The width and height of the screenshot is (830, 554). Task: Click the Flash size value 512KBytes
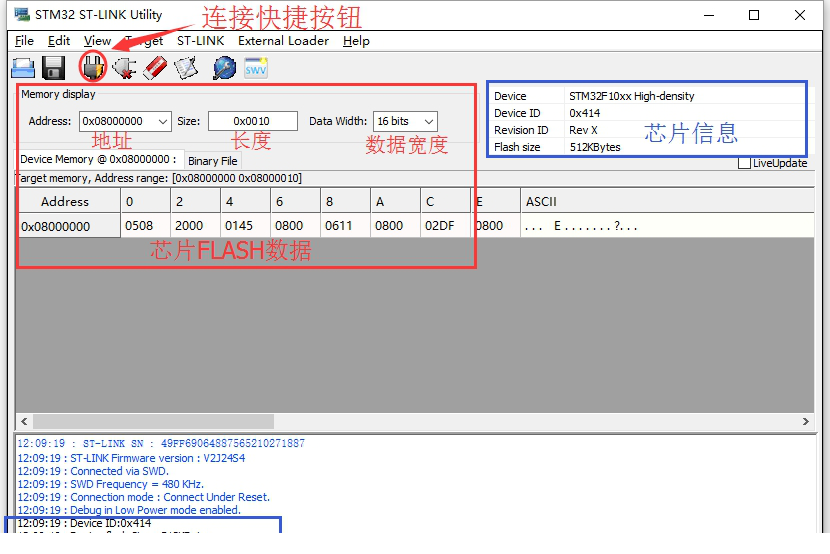tap(595, 147)
